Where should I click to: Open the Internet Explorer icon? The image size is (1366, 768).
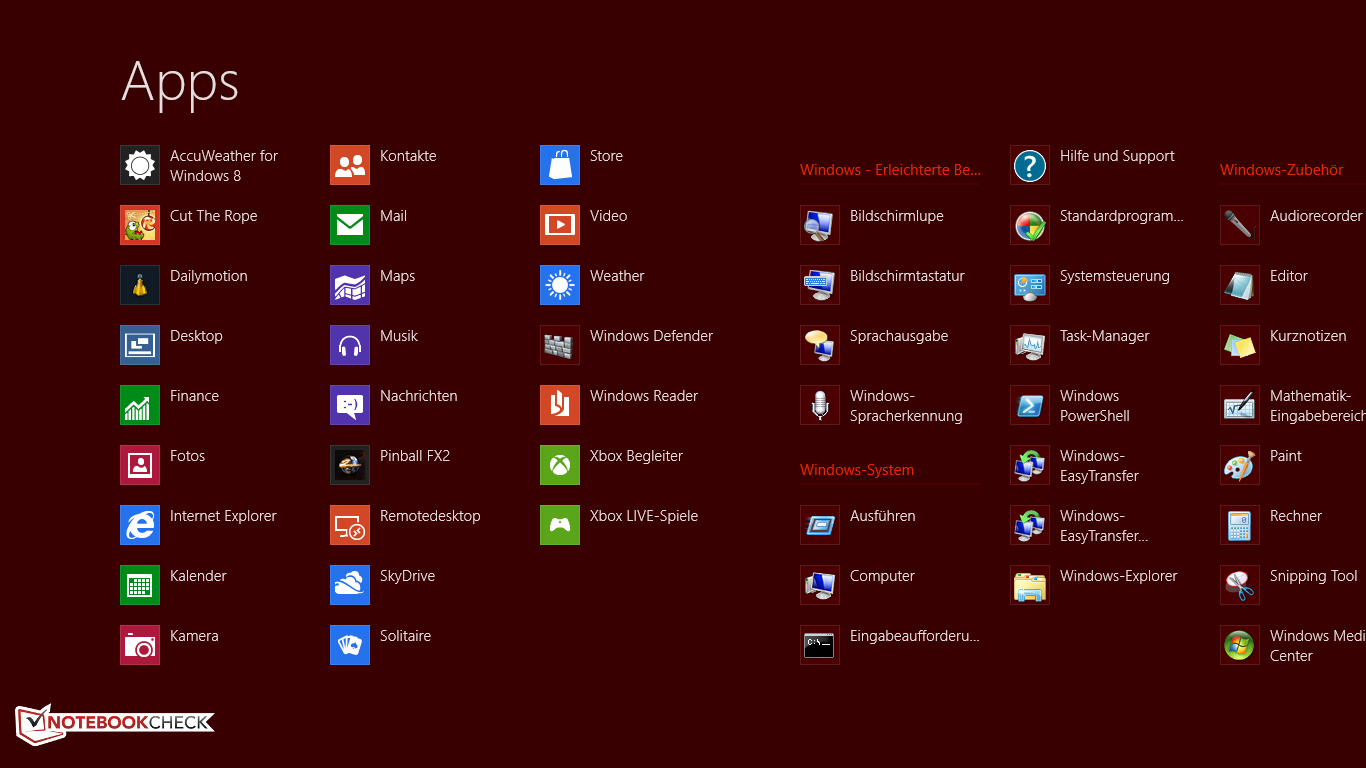140,525
